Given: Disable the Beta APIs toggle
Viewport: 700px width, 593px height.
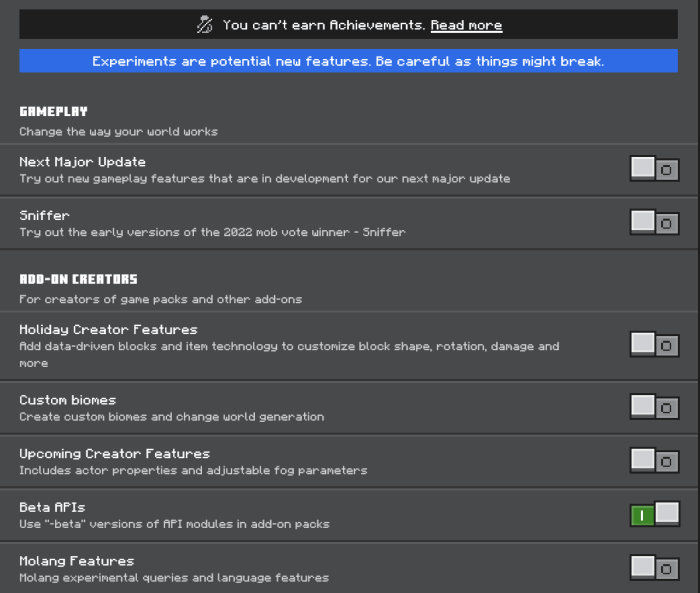Looking at the screenshot, I should [x=654, y=515].
